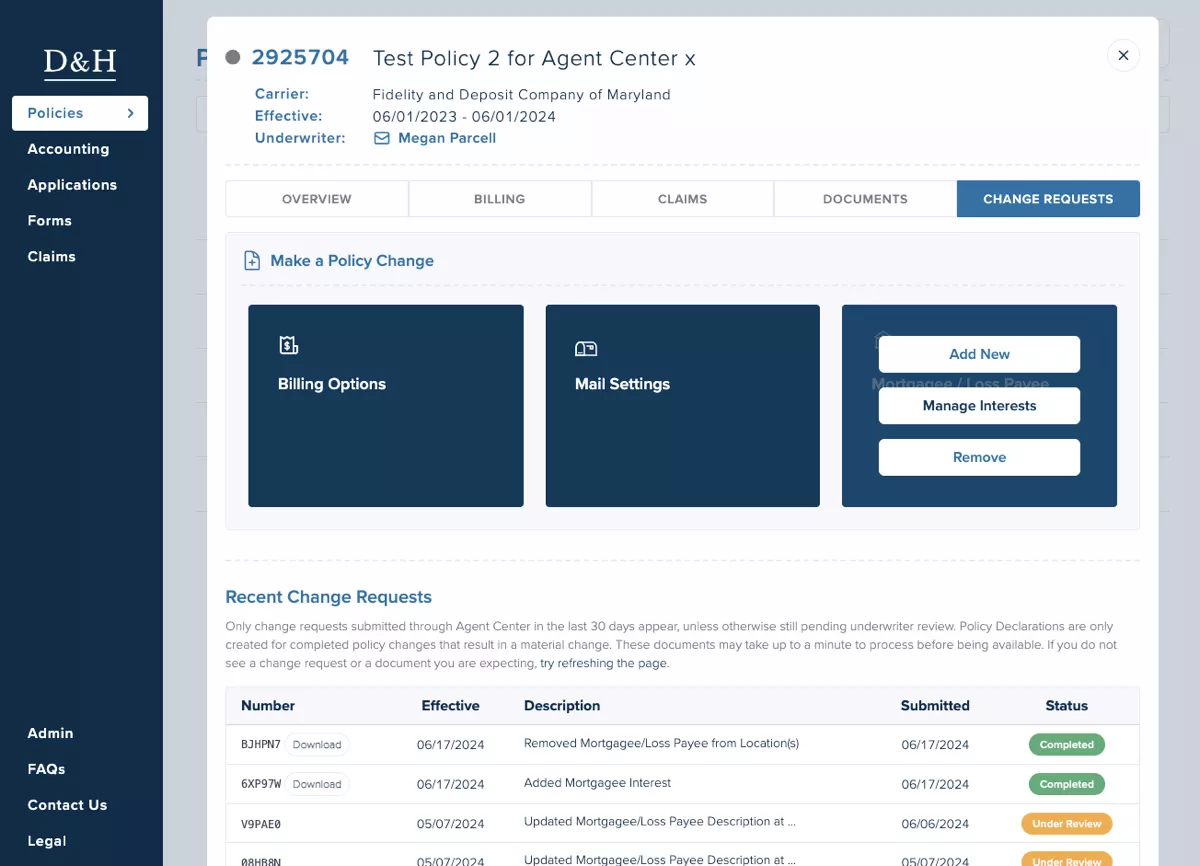Open Contact Us from the sidebar
The width and height of the screenshot is (1200, 866).
coord(67,805)
